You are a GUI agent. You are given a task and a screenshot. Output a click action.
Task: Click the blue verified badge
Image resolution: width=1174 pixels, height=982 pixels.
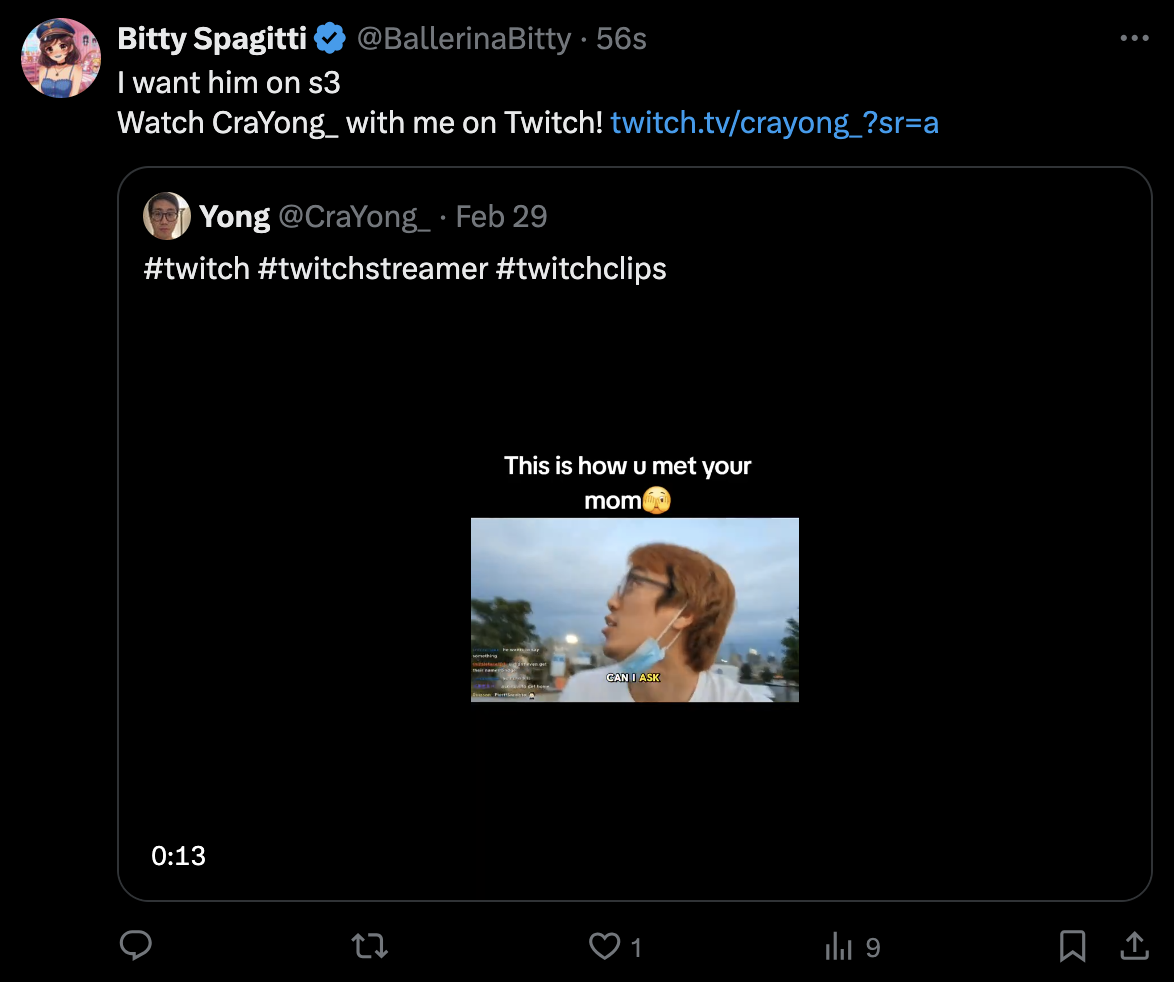pos(331,39)
